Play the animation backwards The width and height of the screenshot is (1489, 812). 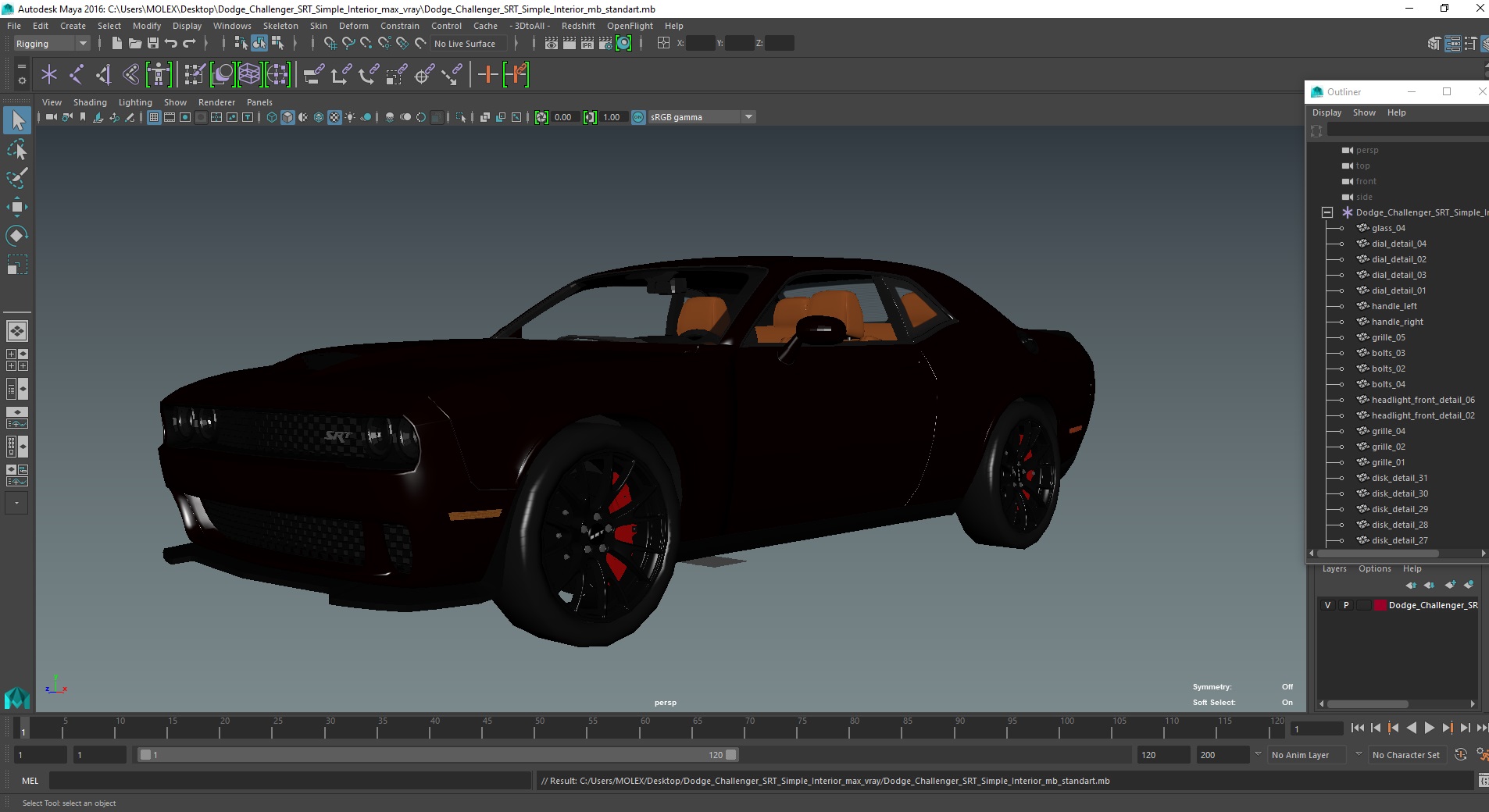[1411, 728]
